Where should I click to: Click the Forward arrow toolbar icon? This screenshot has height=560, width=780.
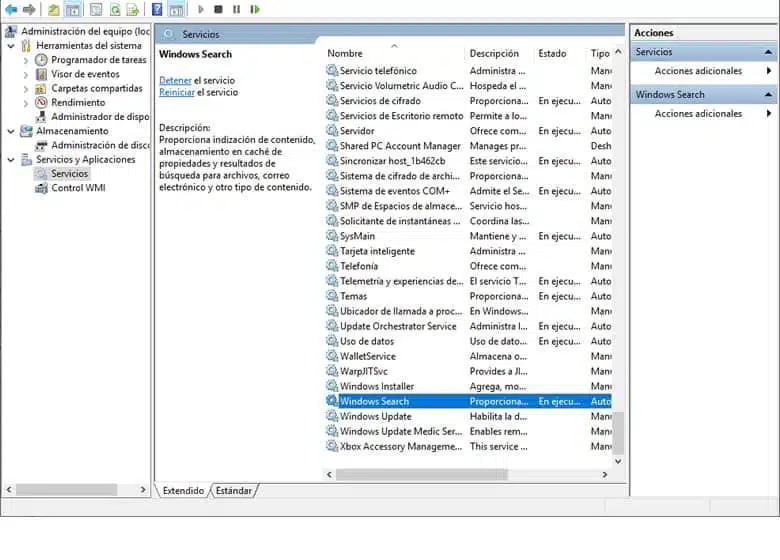pos(29,9)
